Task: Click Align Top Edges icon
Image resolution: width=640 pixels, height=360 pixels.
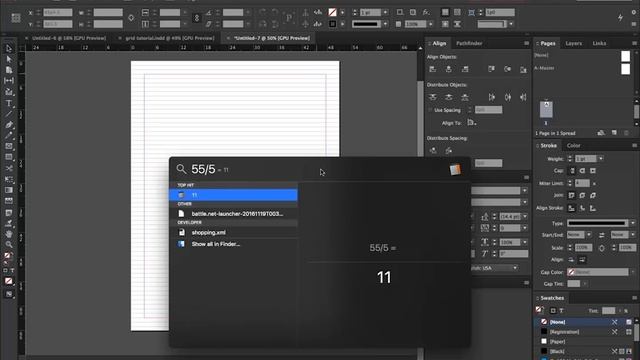Action: tap(491, 69)
